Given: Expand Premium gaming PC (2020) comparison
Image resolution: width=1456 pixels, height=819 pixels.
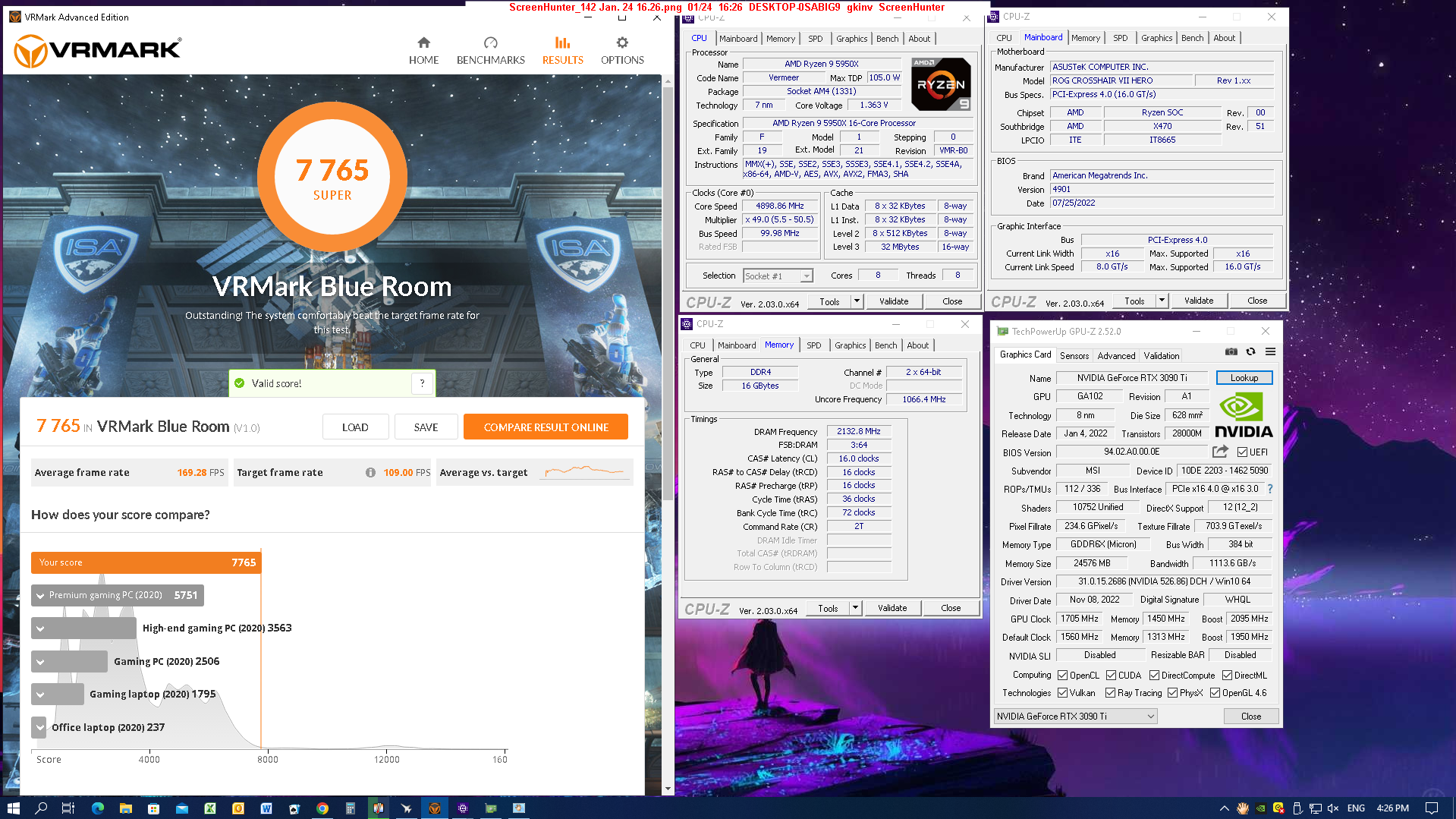Looking at the screenshot, I should (40, 596).
